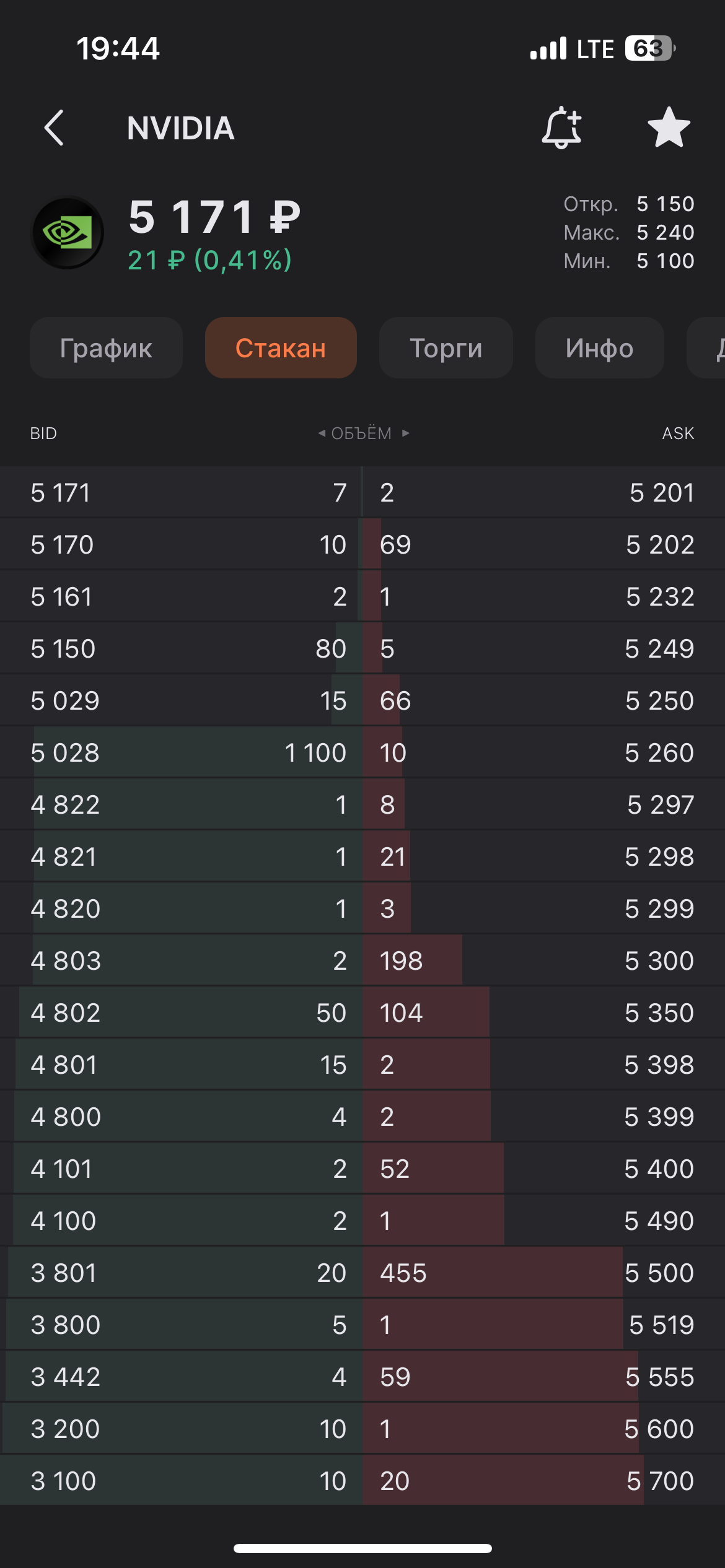Select the 5 171 best bid row
This screenshot has height=1568, width=725.
point(180,493)
